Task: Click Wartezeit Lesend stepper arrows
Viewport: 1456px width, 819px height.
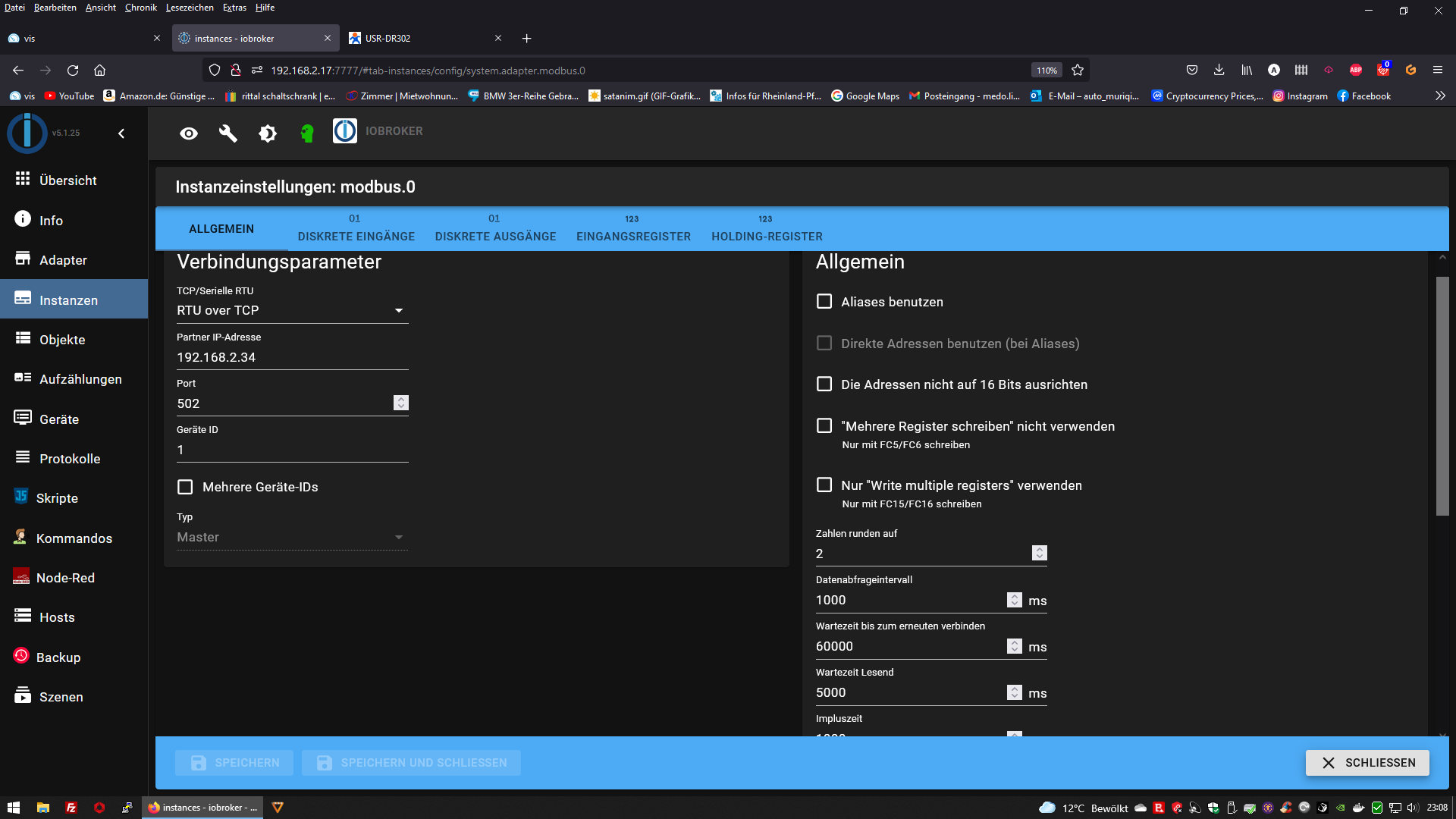Action: tap(1015, 692)
